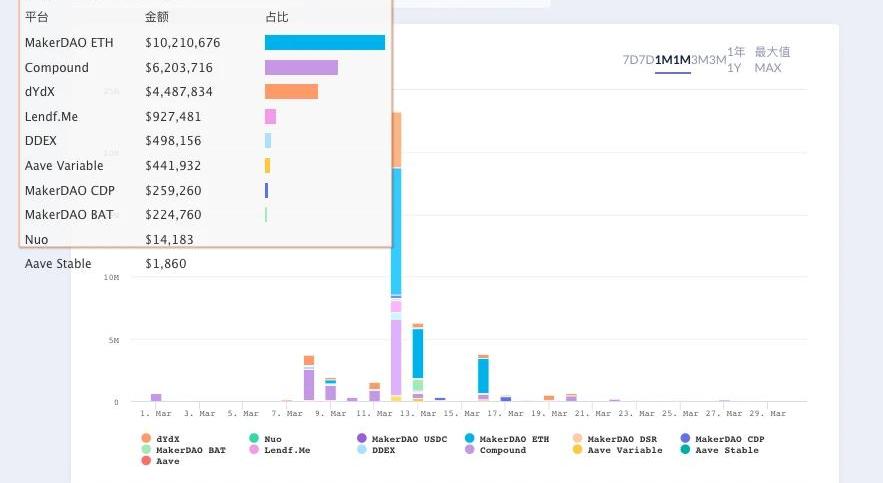
Task: Click the MakerDAO BAT legend dot
Action: pyautogui.click(x=146, y=450)
